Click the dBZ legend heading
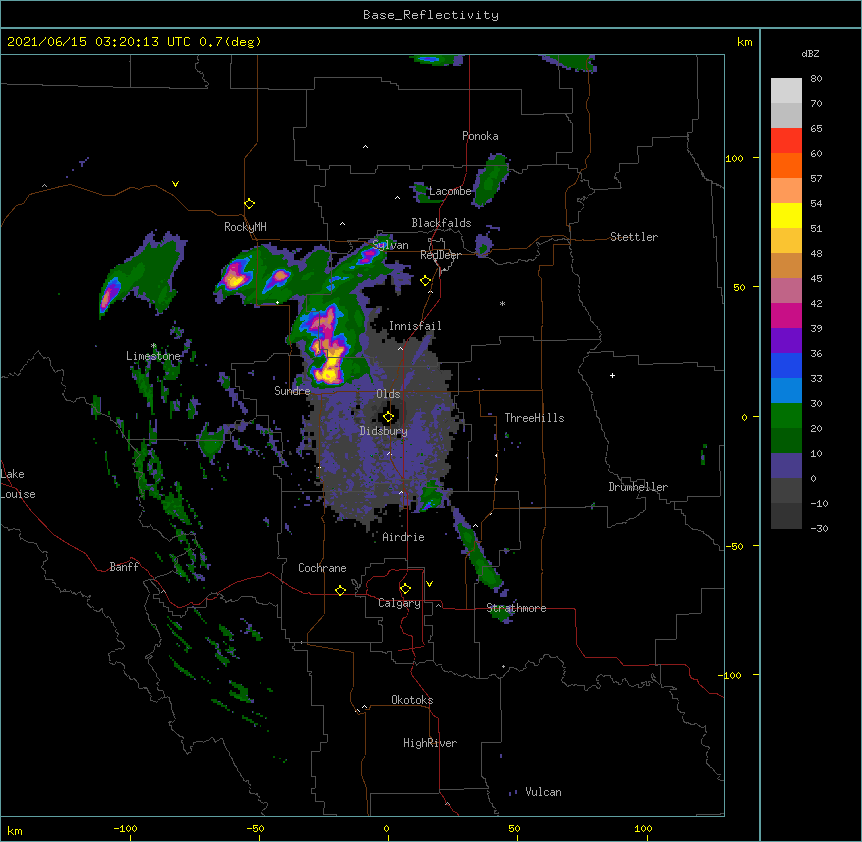The width and height of the screenshot is (862, 842). [810, 53]
